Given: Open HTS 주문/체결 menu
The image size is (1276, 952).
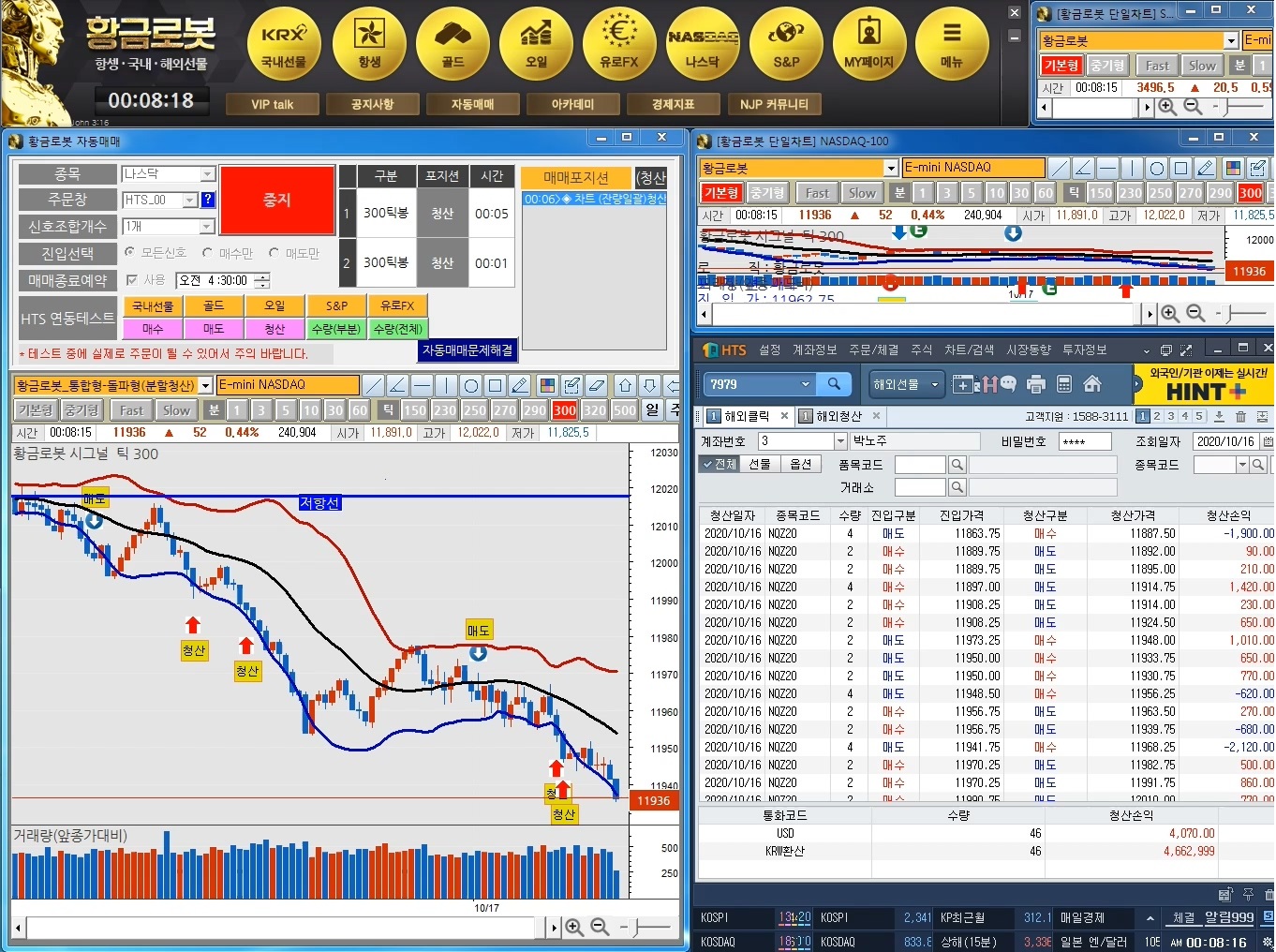Looking at the screenshot, I should coord(874,350).
